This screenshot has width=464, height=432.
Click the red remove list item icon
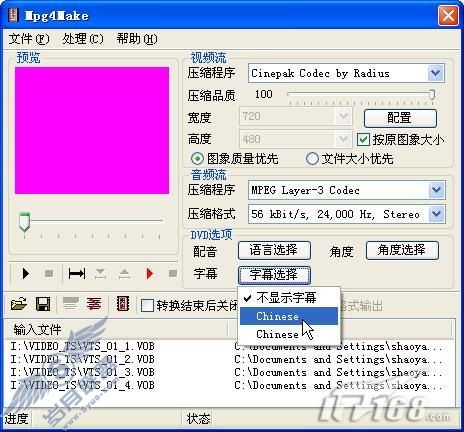(94, 304)
